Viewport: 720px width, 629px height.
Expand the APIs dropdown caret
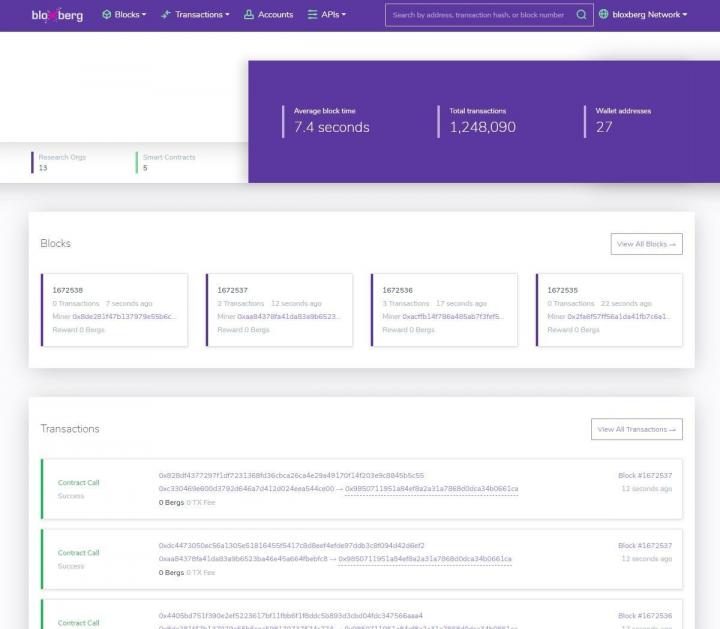(x=344, y=15)
